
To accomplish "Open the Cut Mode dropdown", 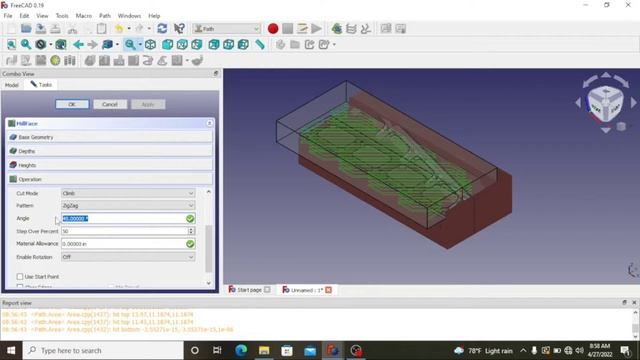I will click(x=128, y=193).
